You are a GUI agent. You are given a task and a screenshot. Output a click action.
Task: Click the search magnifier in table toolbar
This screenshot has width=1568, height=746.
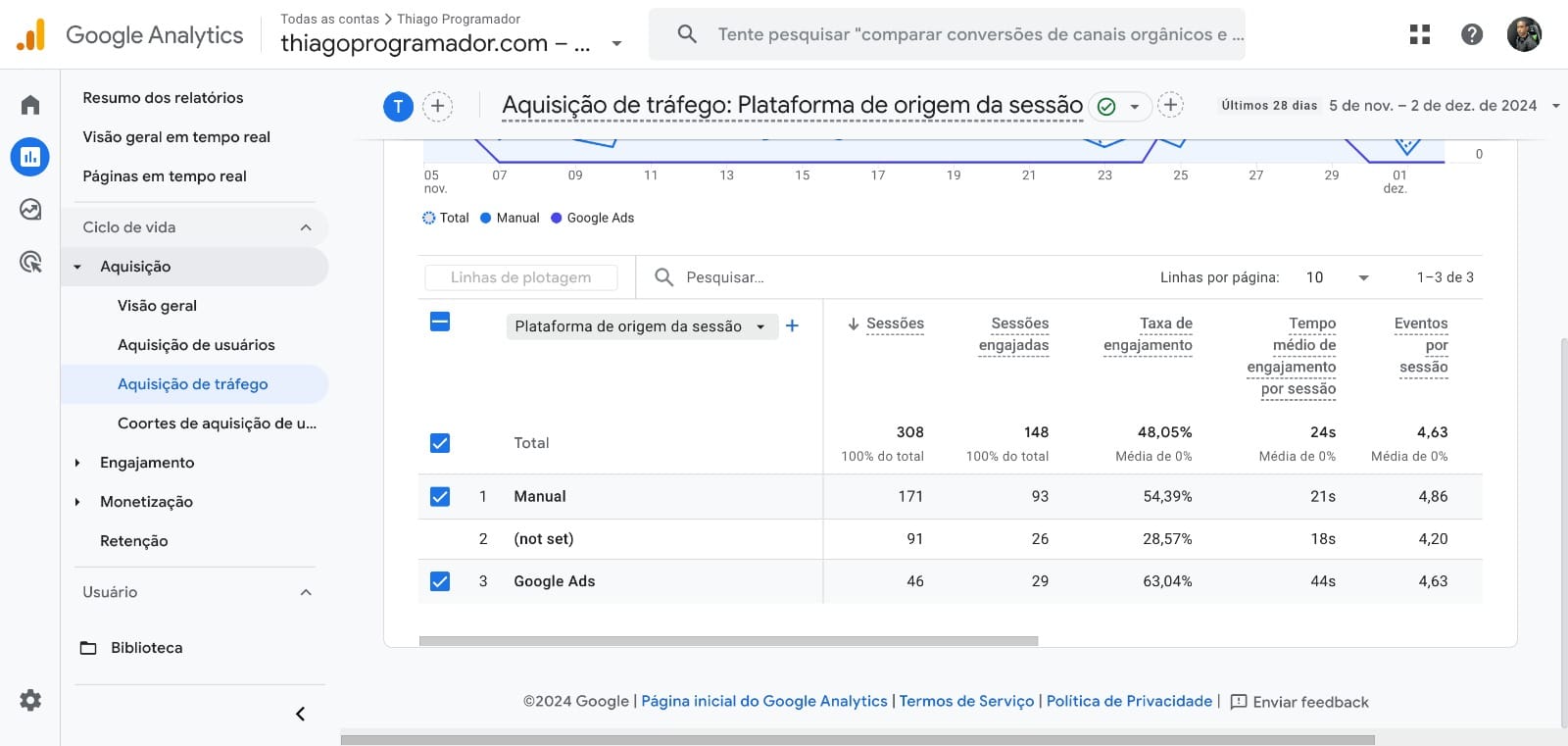663,277
